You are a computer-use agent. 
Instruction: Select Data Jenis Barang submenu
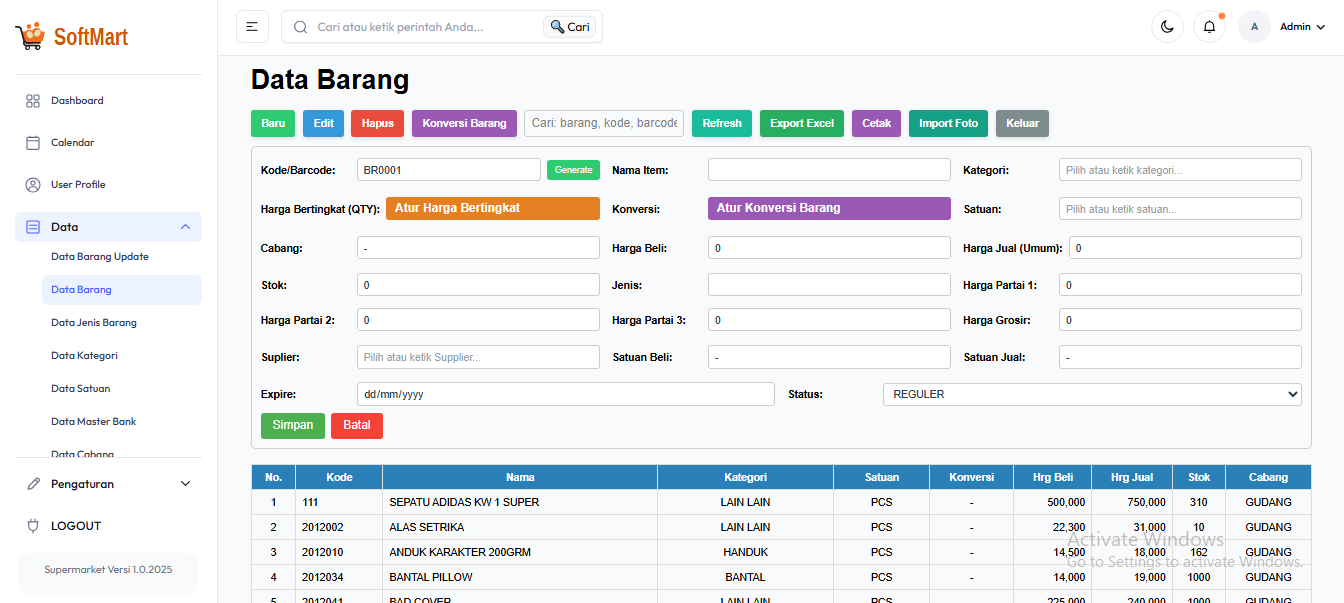[x=94, y=323]
